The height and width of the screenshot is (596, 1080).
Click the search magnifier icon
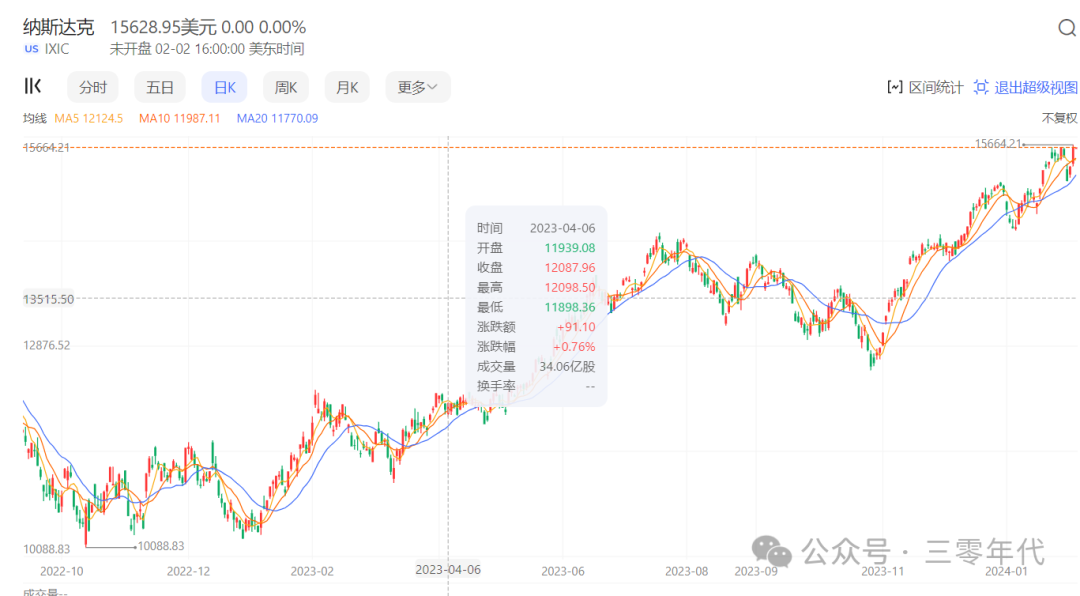[x=1067, y=28]
